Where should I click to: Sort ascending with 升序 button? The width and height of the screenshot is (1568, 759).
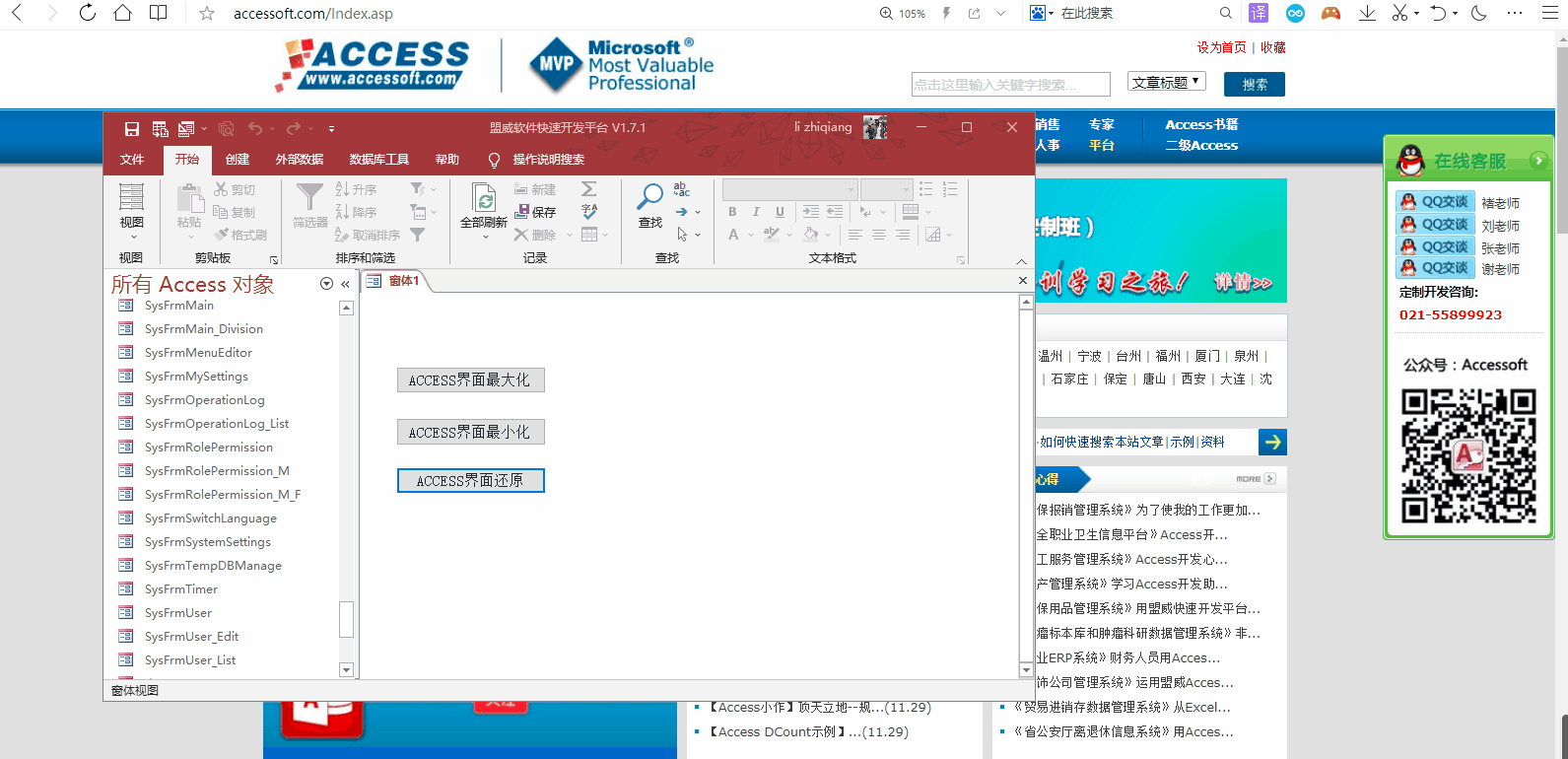click(x=356, y=189)
